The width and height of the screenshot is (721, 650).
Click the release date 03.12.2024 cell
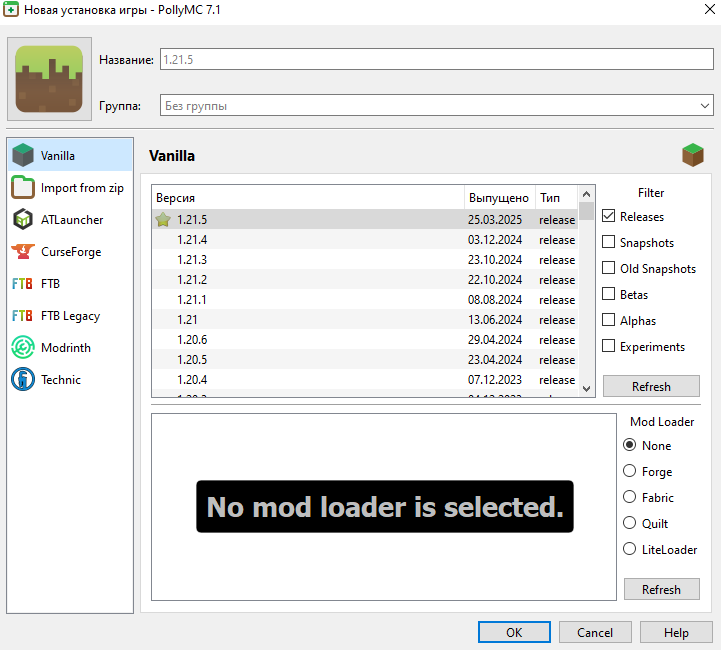(495, 239)
